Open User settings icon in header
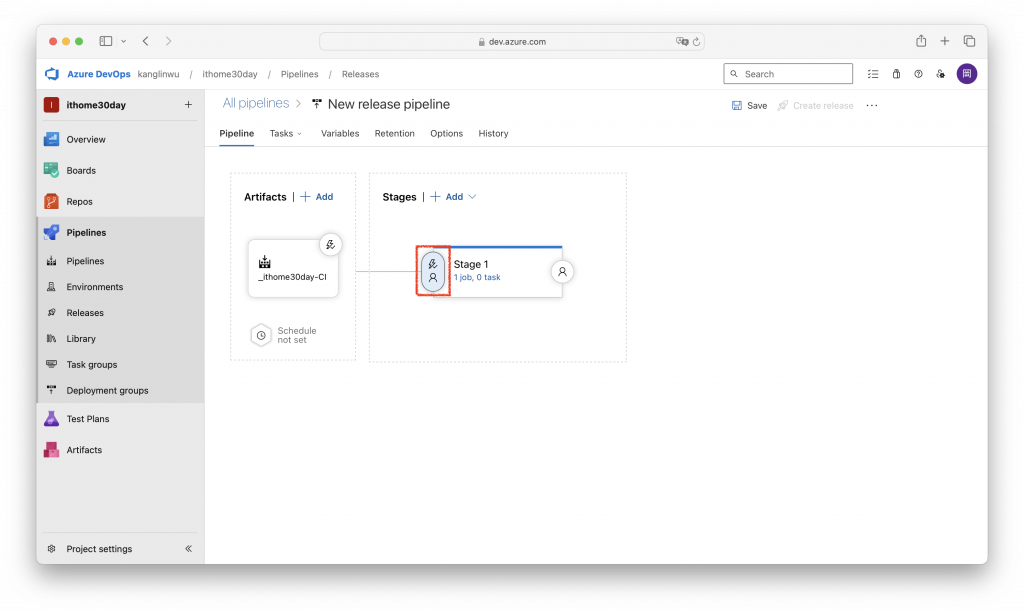 [940, 74]
